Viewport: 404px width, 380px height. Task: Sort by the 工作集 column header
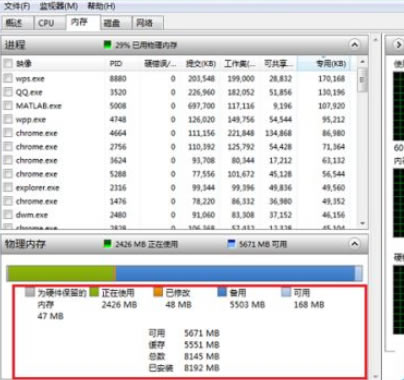[x=240, y=63]
